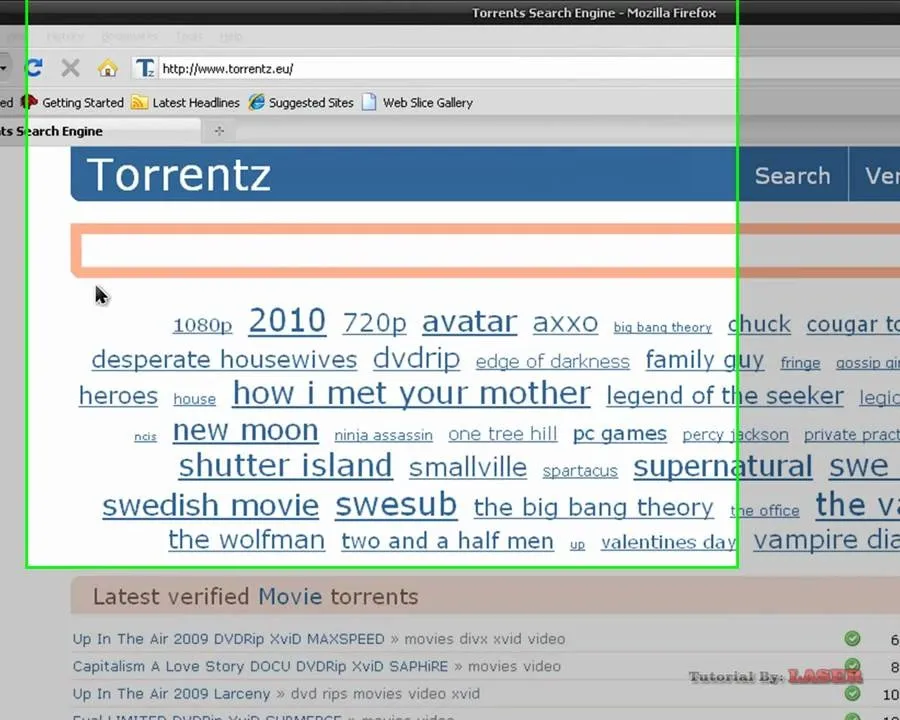The width and height of the screenshot is (900, 720).
Task: Open the family guy tag
Action: (x=705, y=361)
